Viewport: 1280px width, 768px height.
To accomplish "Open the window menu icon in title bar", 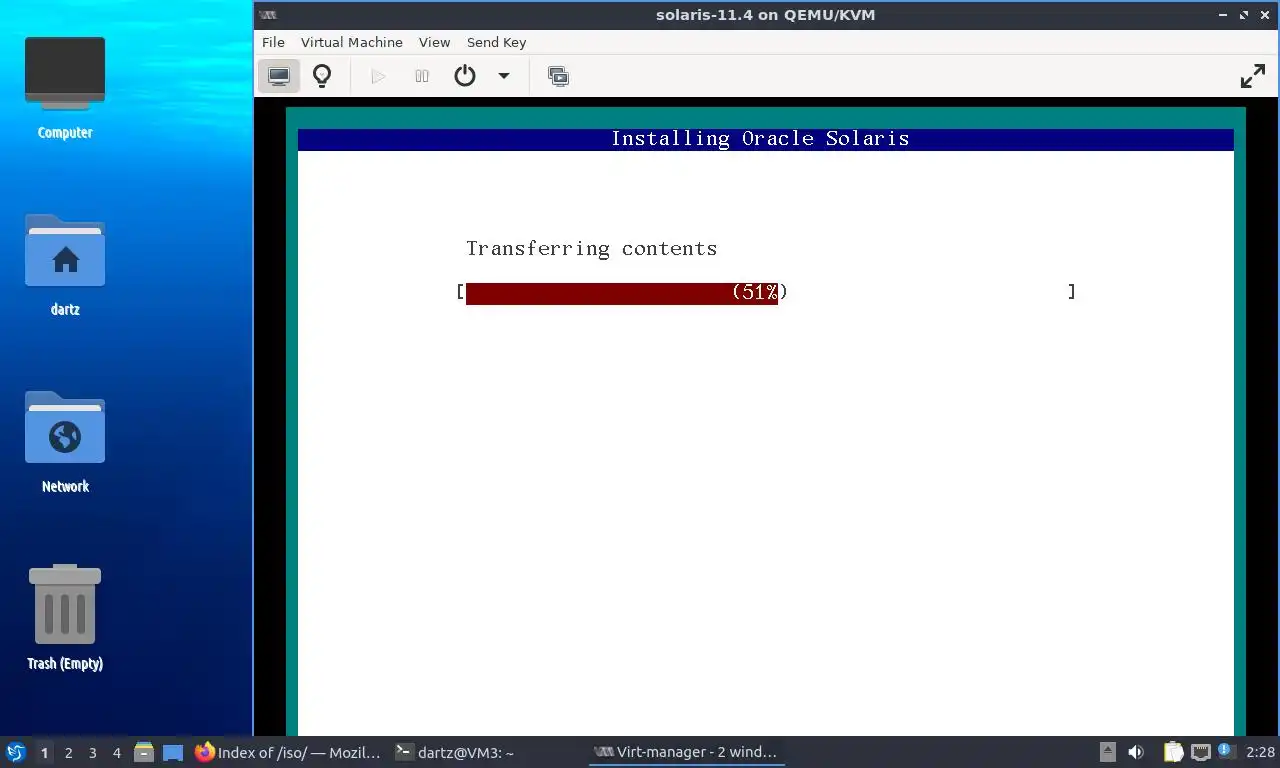I will click(x=267, y=15).
